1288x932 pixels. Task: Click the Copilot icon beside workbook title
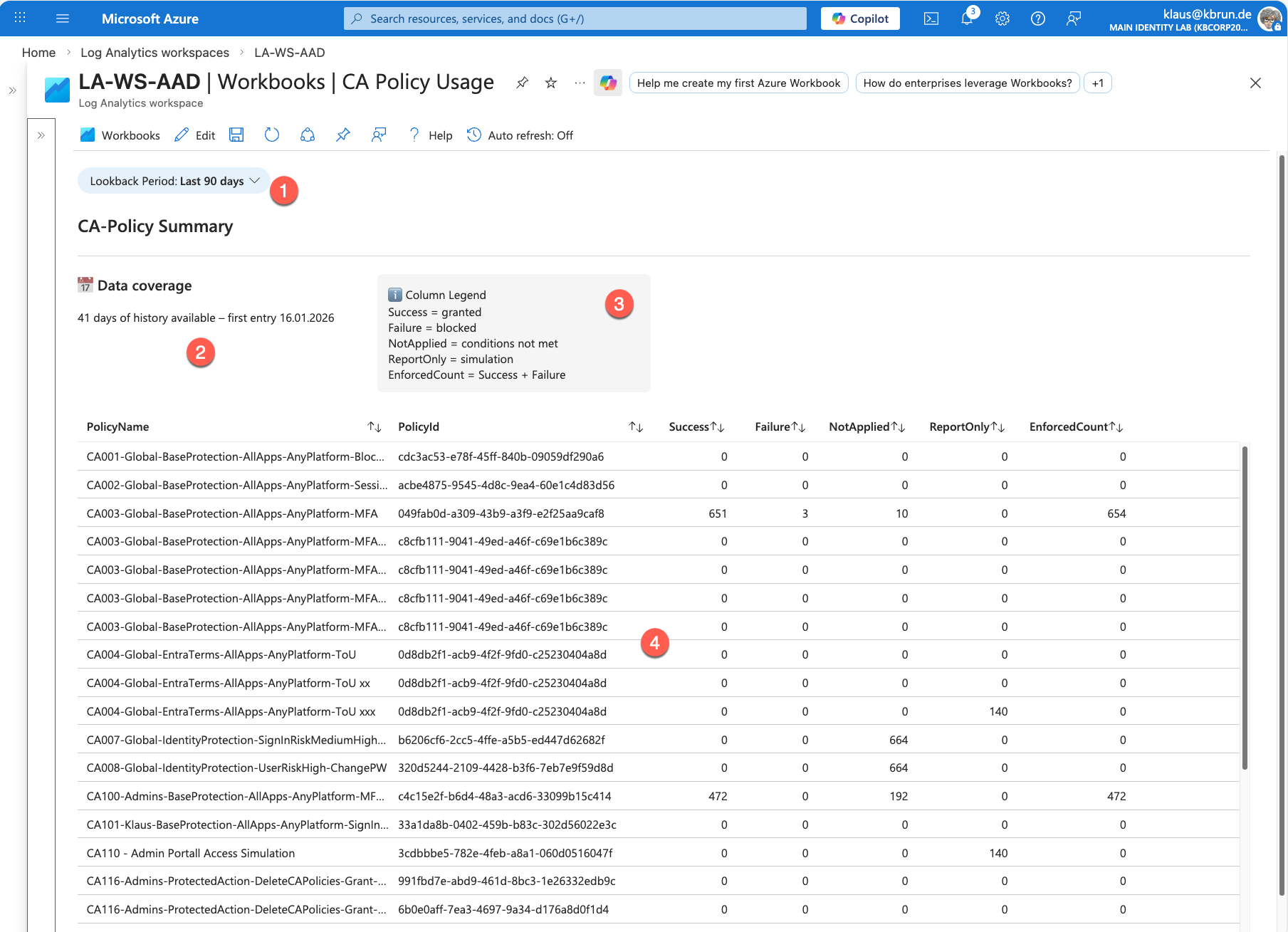(607, 83)
